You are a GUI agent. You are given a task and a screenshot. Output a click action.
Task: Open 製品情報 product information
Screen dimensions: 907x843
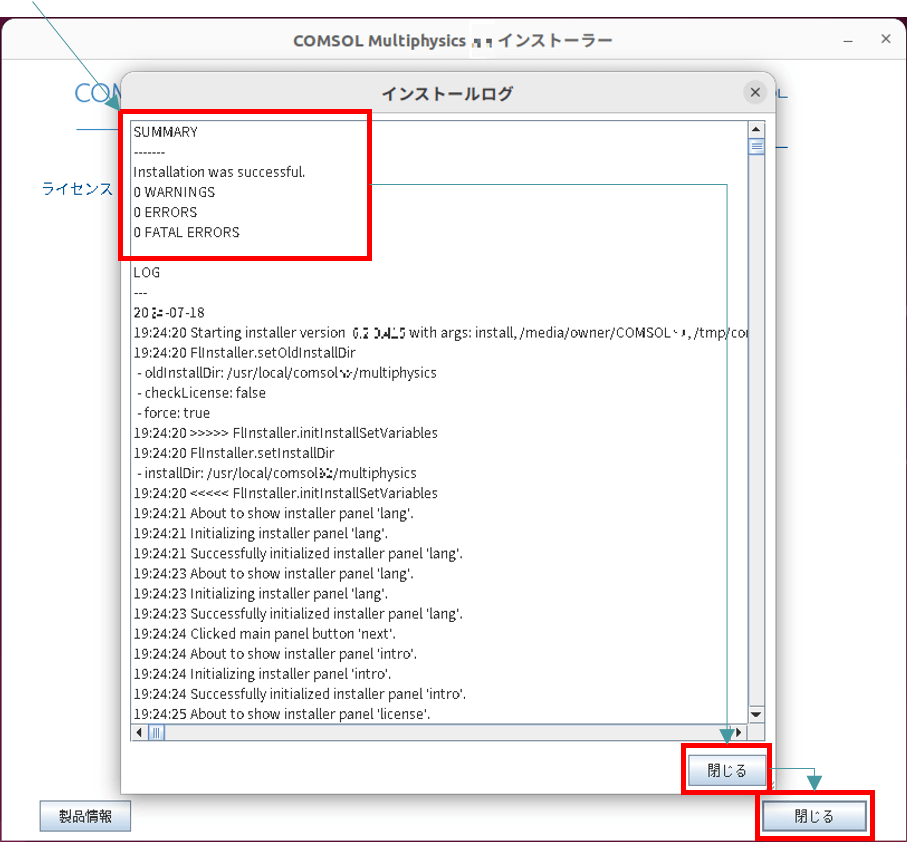(x=85, y=816)
